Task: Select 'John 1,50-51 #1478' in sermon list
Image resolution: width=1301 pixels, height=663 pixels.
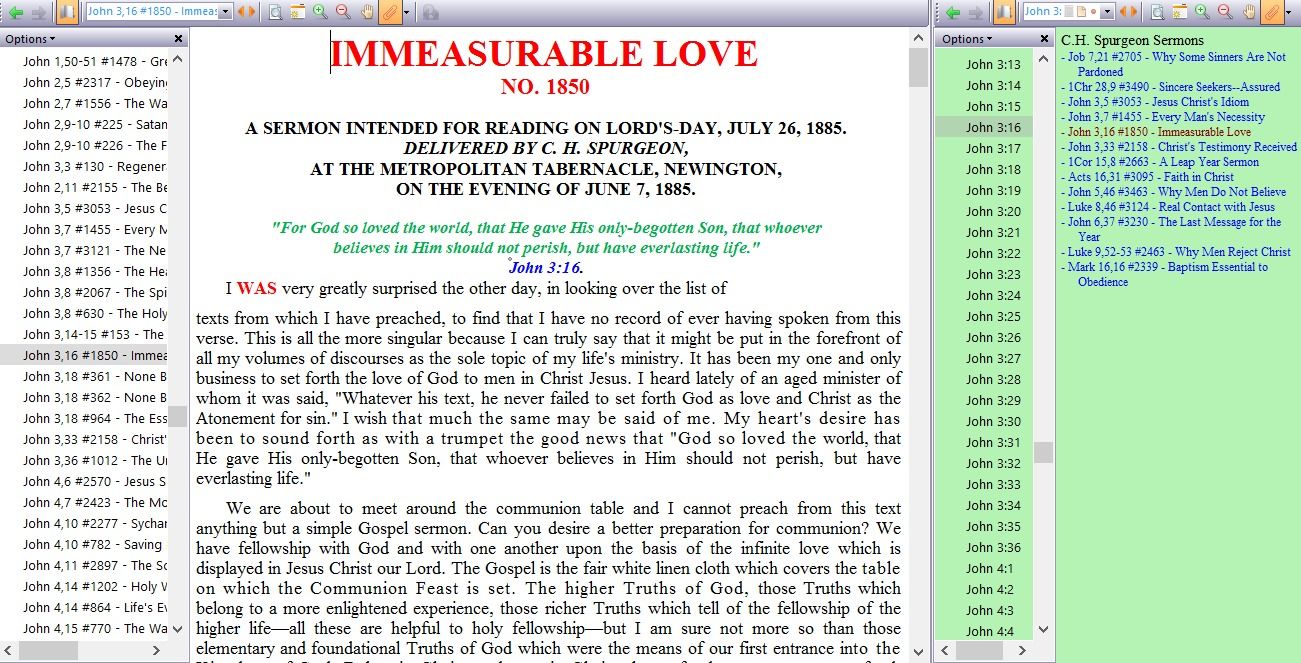Action: coord(95,61)
